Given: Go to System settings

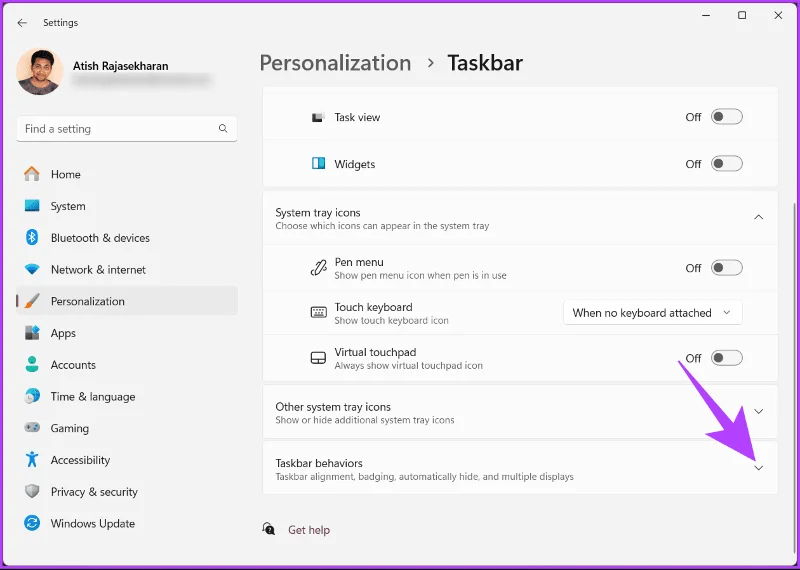Looking at the screenshot, I should [x=127, y=206].
